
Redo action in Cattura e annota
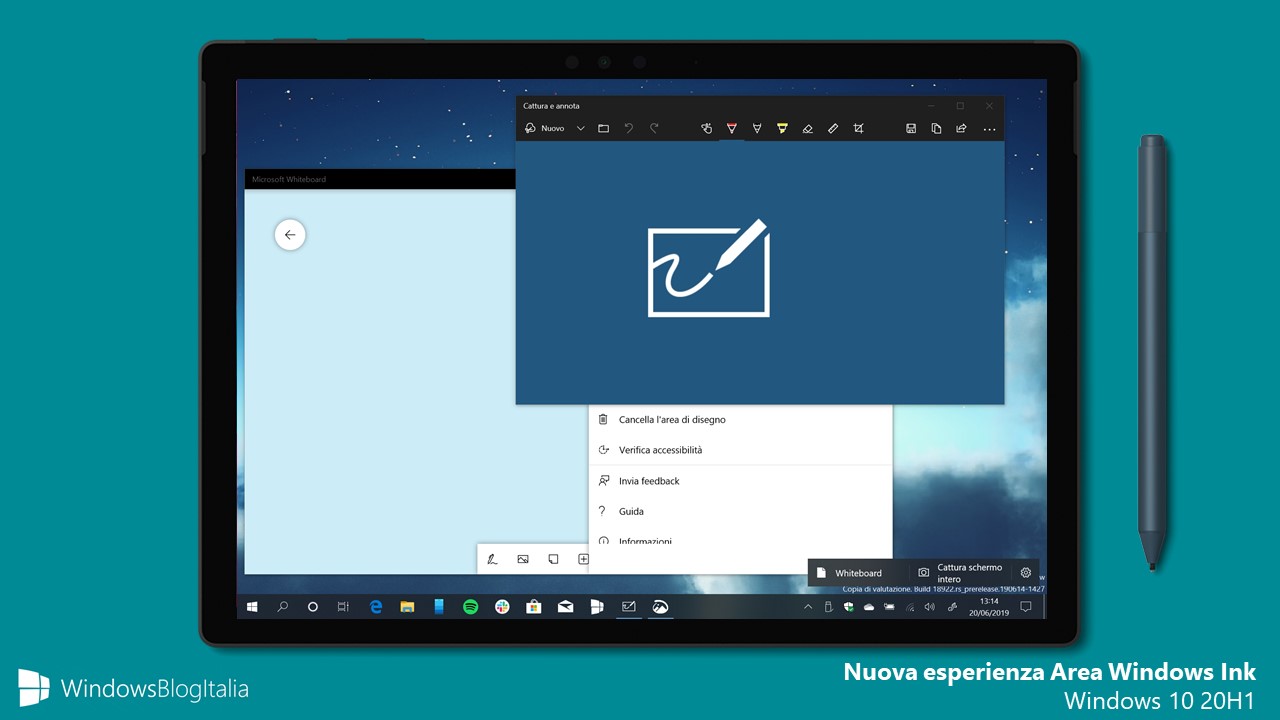point(655,128)
